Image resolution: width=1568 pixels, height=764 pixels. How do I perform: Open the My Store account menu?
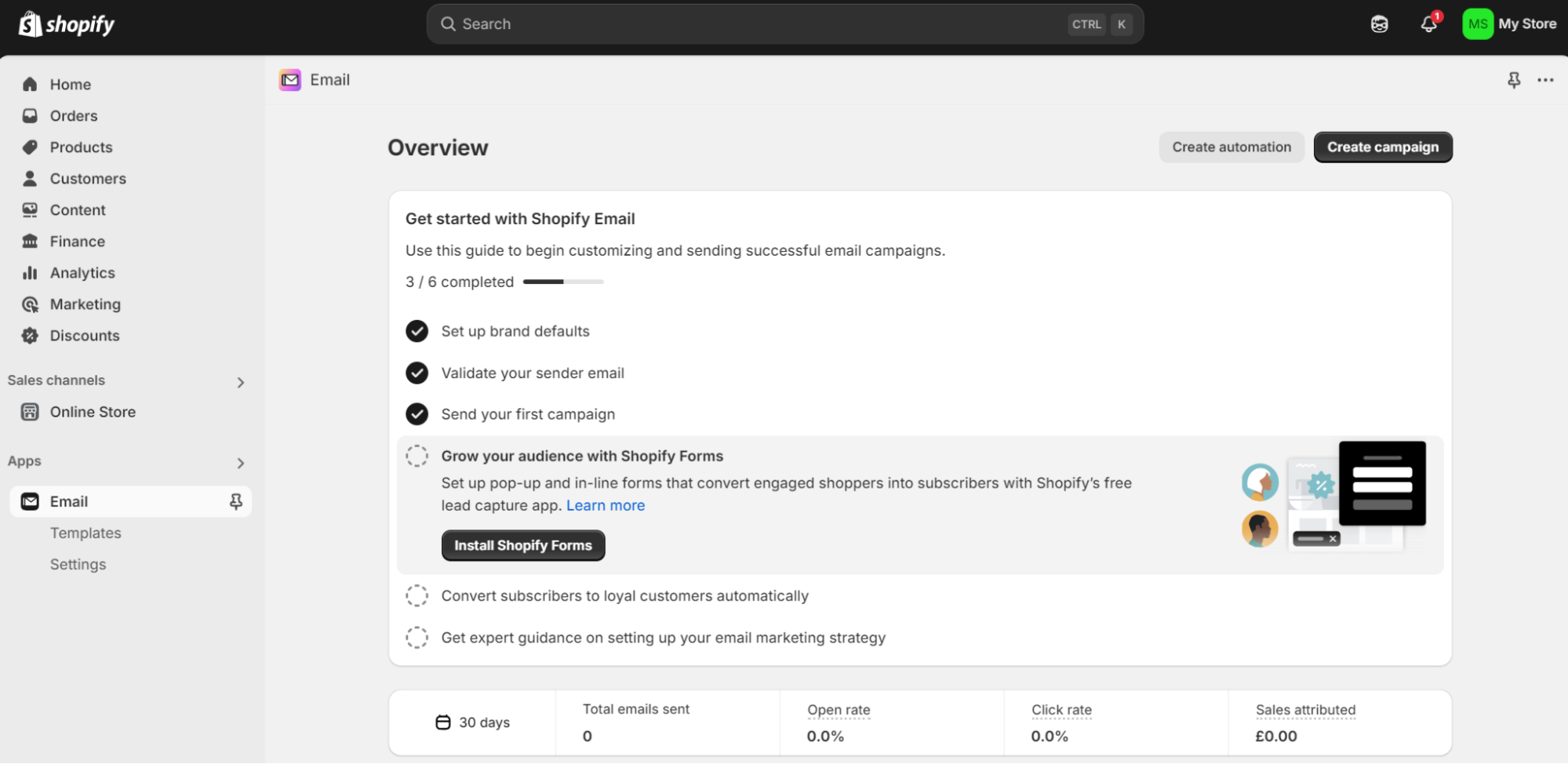coord(1511,24)
